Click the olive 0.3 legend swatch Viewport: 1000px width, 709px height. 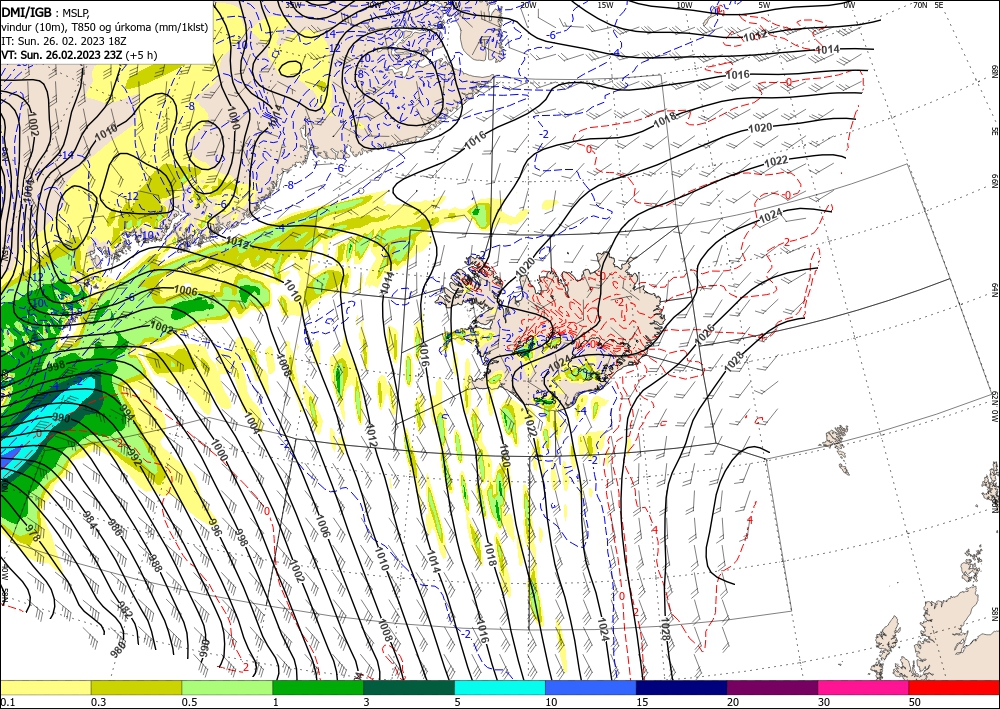point(136,687)
